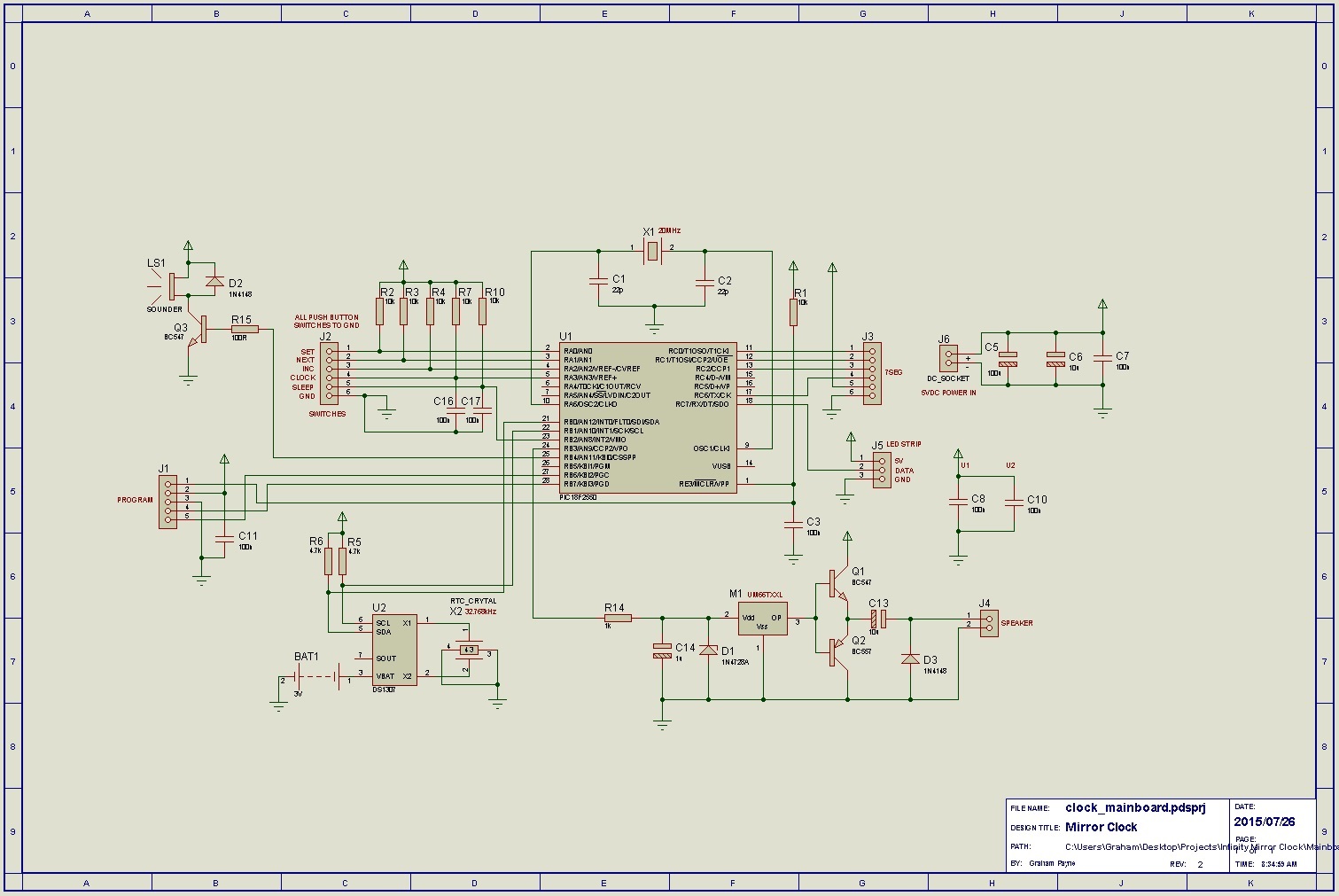Click pull-up resistor R2
The image size is (1339, 896).
point(379,312)
